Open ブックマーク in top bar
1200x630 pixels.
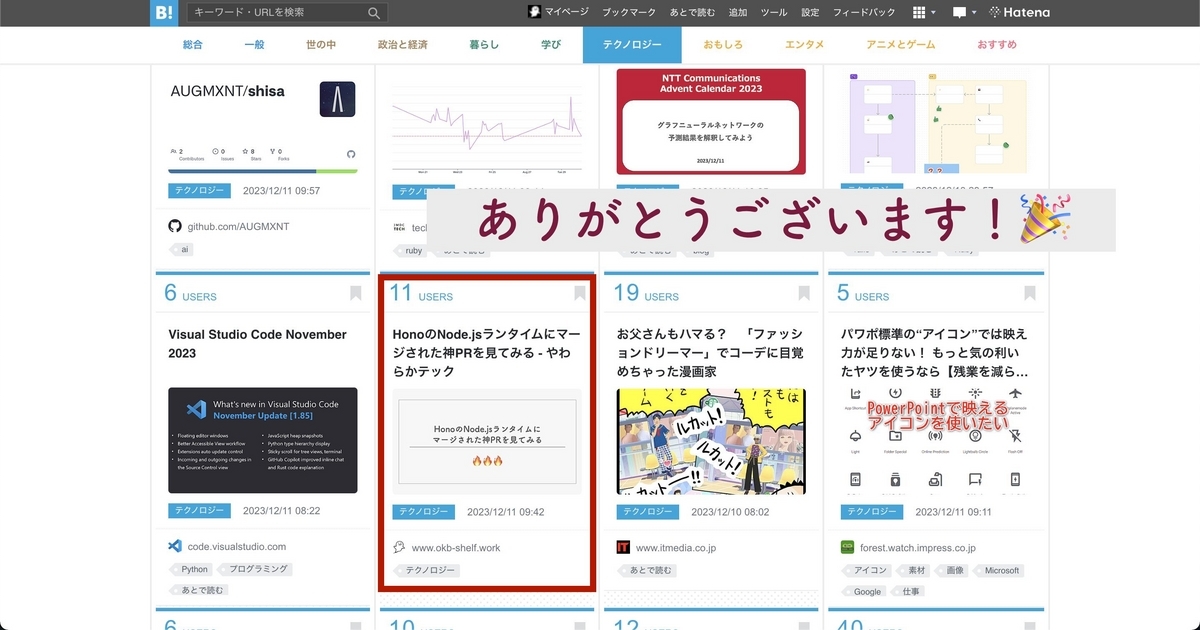click(630, 13)
